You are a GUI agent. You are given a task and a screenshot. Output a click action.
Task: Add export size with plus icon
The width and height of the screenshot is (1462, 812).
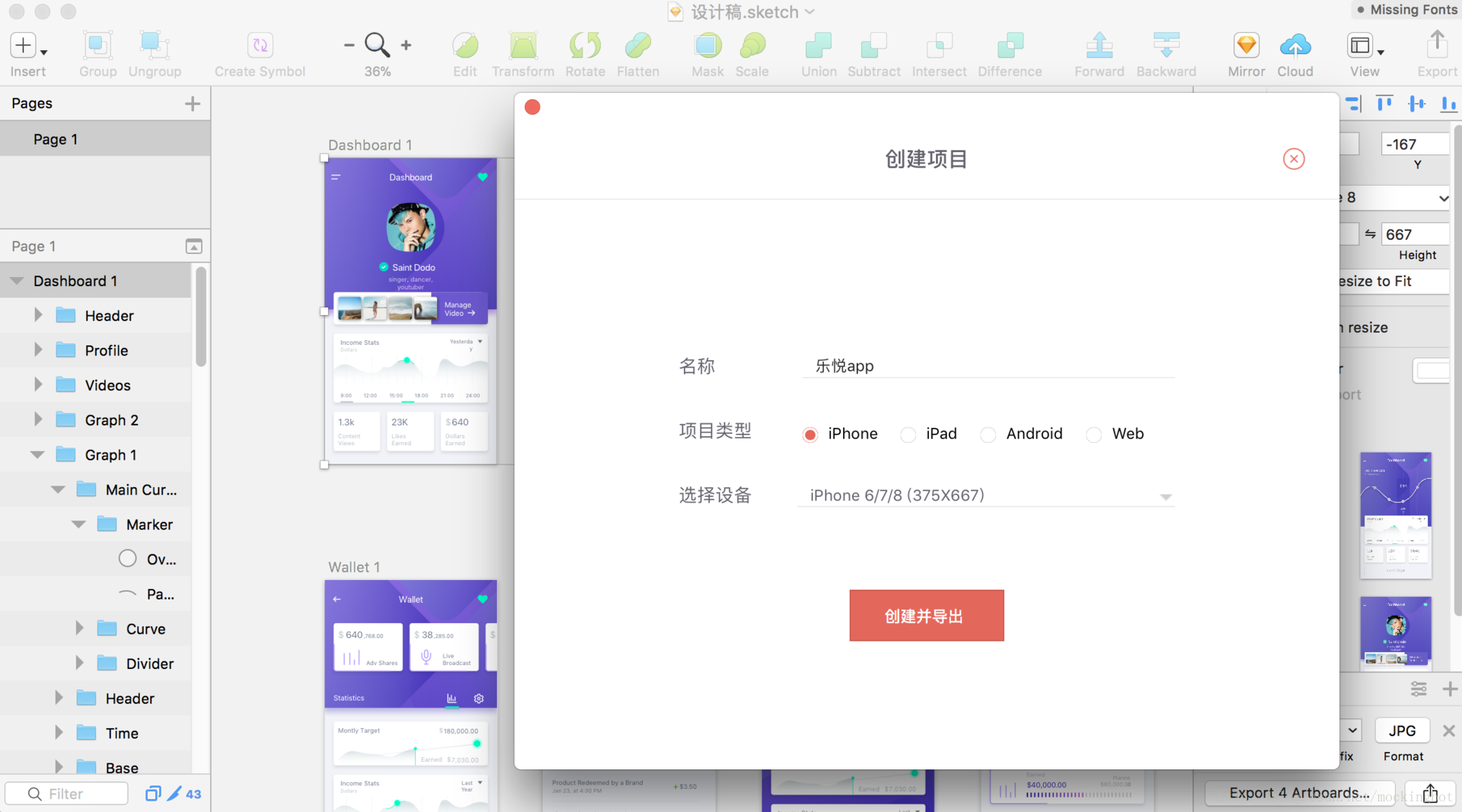point(1450,689)
